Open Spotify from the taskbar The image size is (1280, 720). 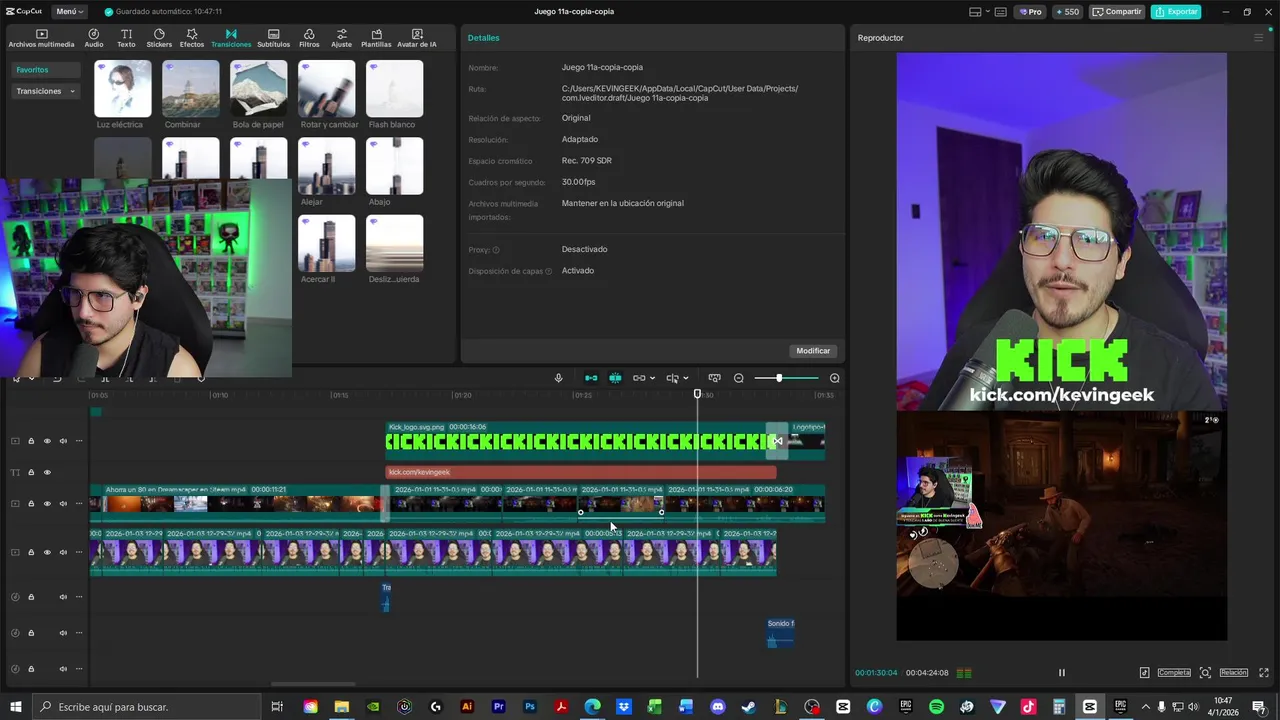[x=936, y=707]
